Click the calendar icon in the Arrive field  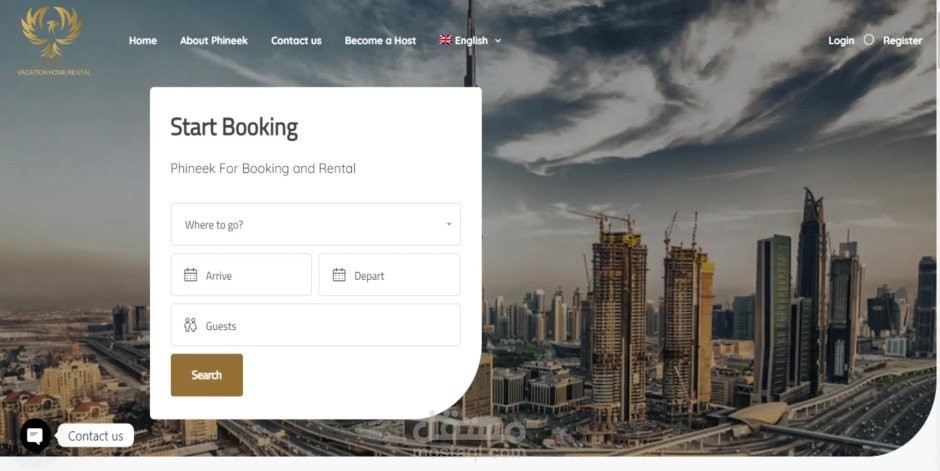click(191, 275)
